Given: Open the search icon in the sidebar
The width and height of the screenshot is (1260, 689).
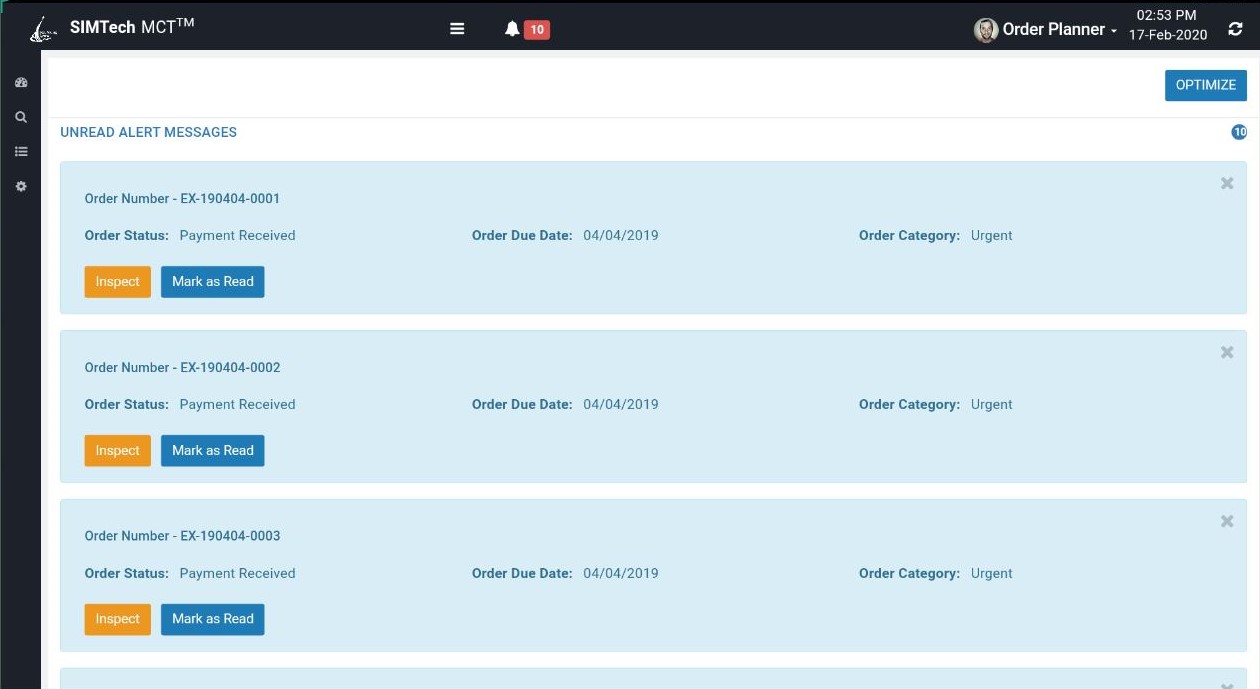Looking at the screenshot, I should pyautogui.click(x=21, y=117).
